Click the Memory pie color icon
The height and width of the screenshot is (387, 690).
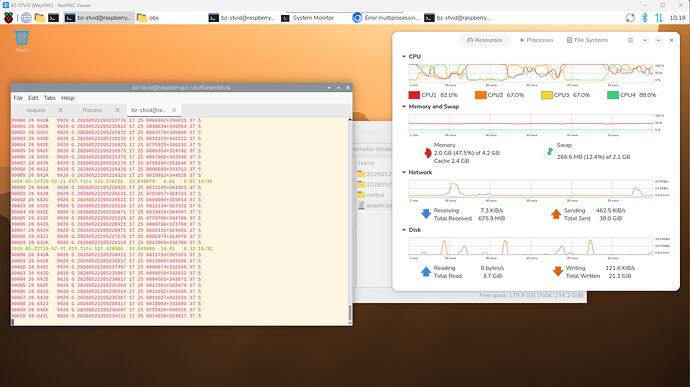click(427, 153)
